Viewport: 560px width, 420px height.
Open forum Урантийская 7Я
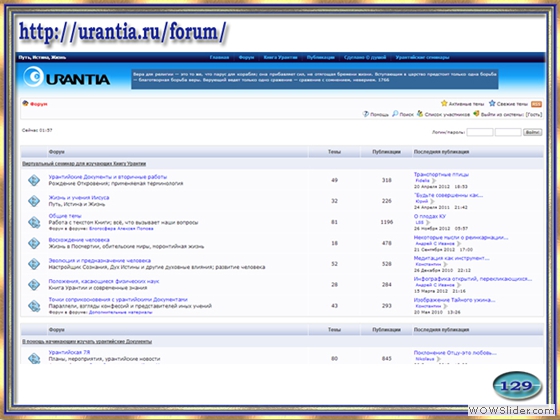click(69, 352)
